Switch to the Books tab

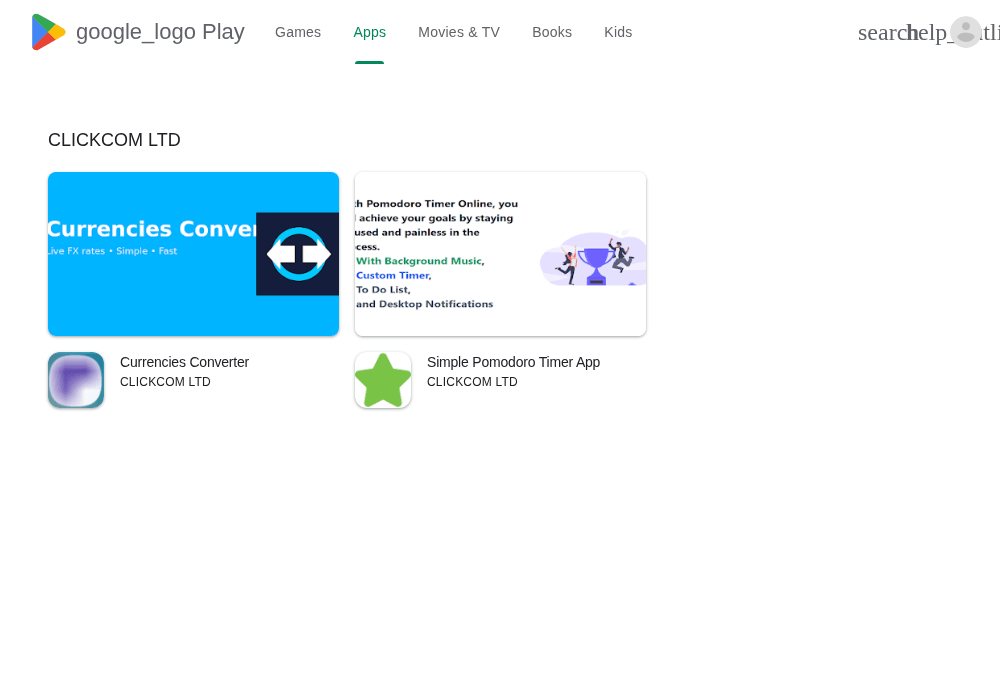pos(552,32)
